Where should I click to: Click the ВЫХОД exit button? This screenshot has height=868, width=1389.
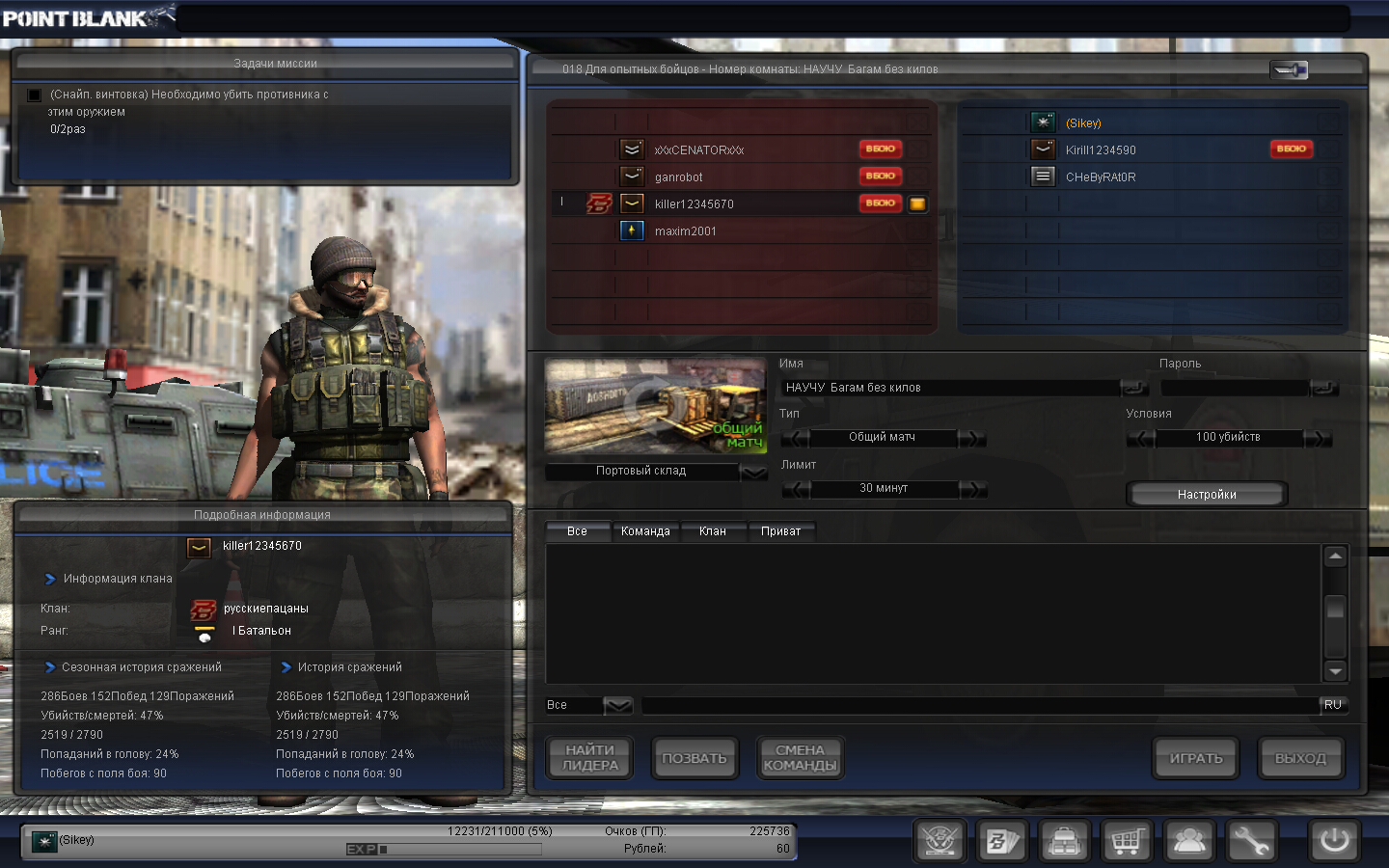point(1301,758)
